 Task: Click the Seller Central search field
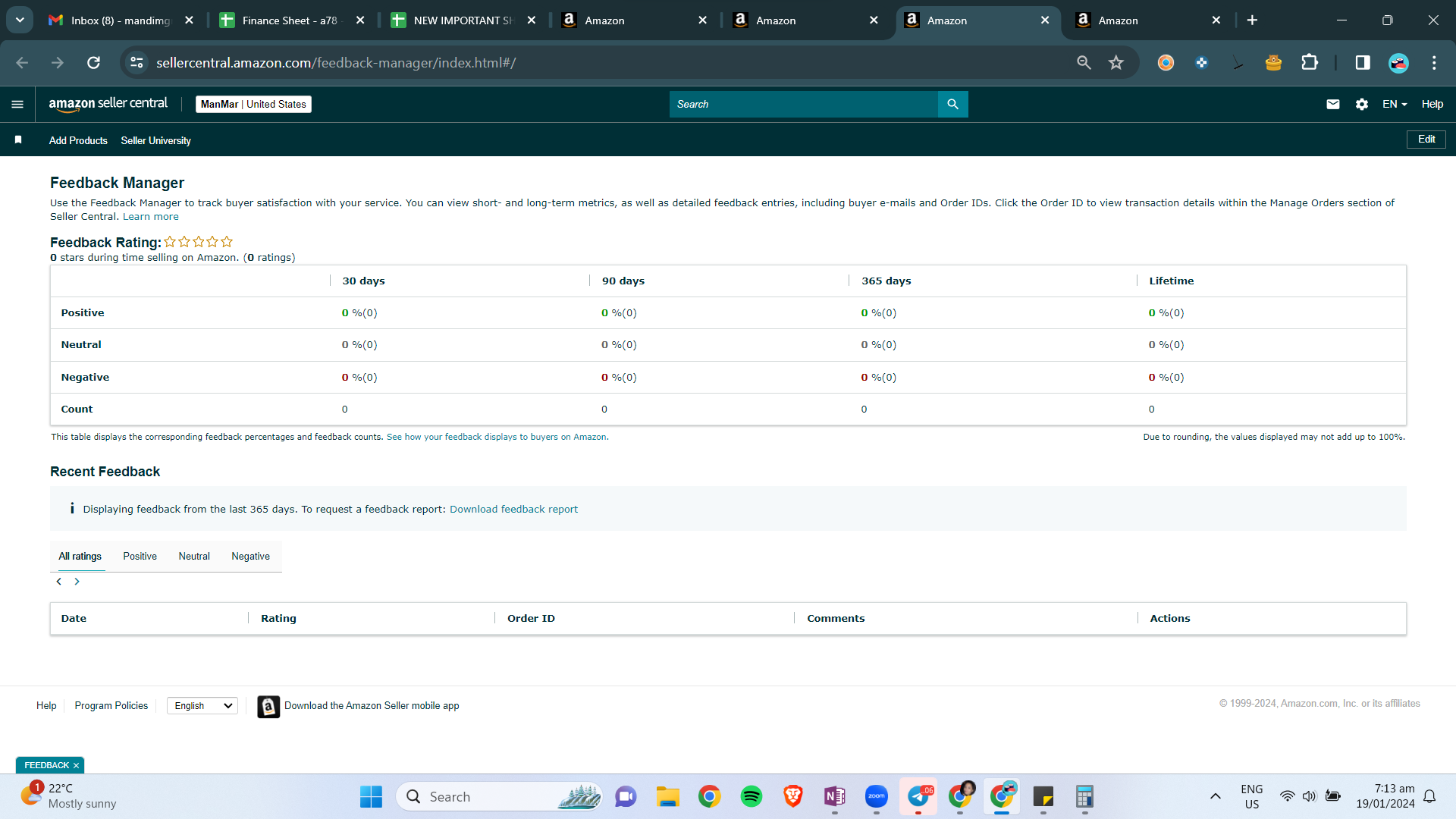click(x=804, y=104)
